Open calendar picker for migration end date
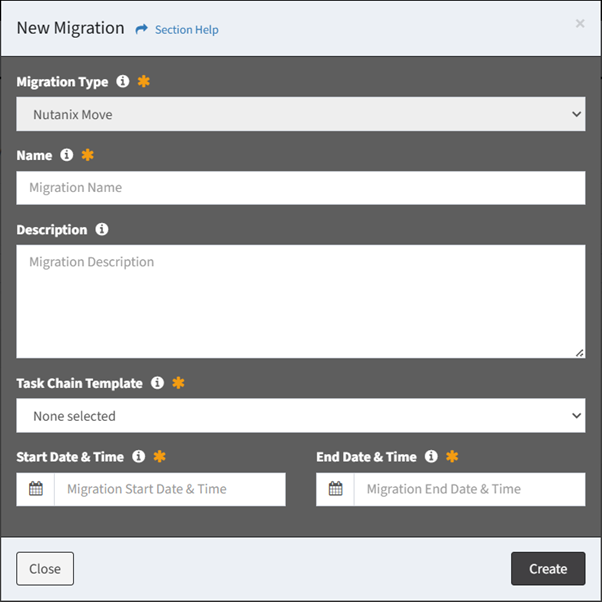 click(x=335, y=489)
